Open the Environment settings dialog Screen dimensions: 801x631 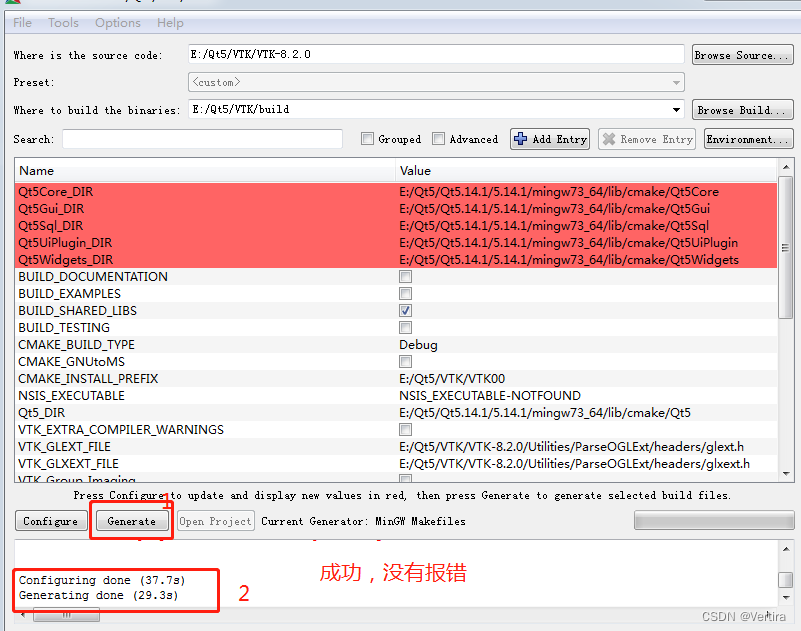[x=748, y=139]
